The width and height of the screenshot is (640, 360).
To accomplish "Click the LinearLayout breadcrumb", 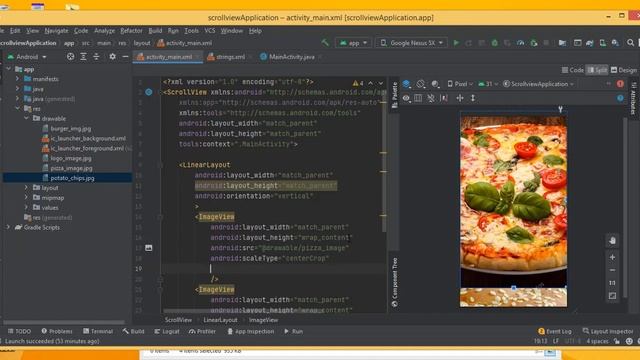I will coord(220,320).
